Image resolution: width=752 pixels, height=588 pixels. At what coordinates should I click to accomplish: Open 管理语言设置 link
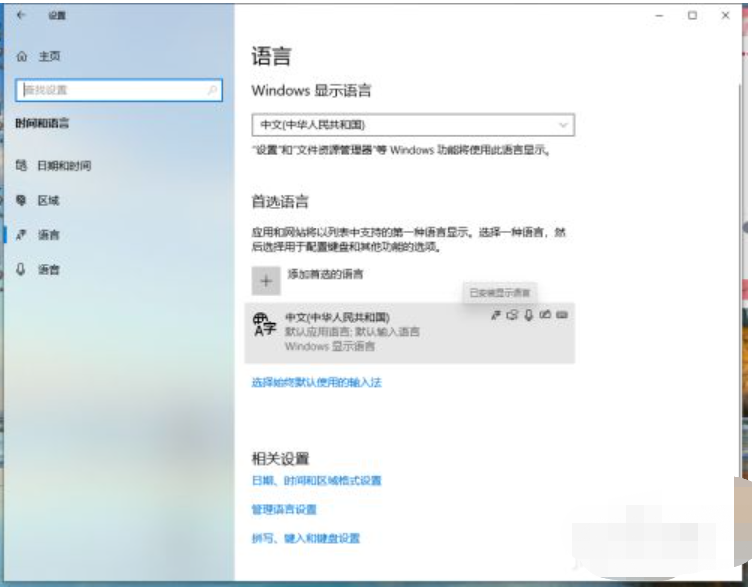pos(284,509)
